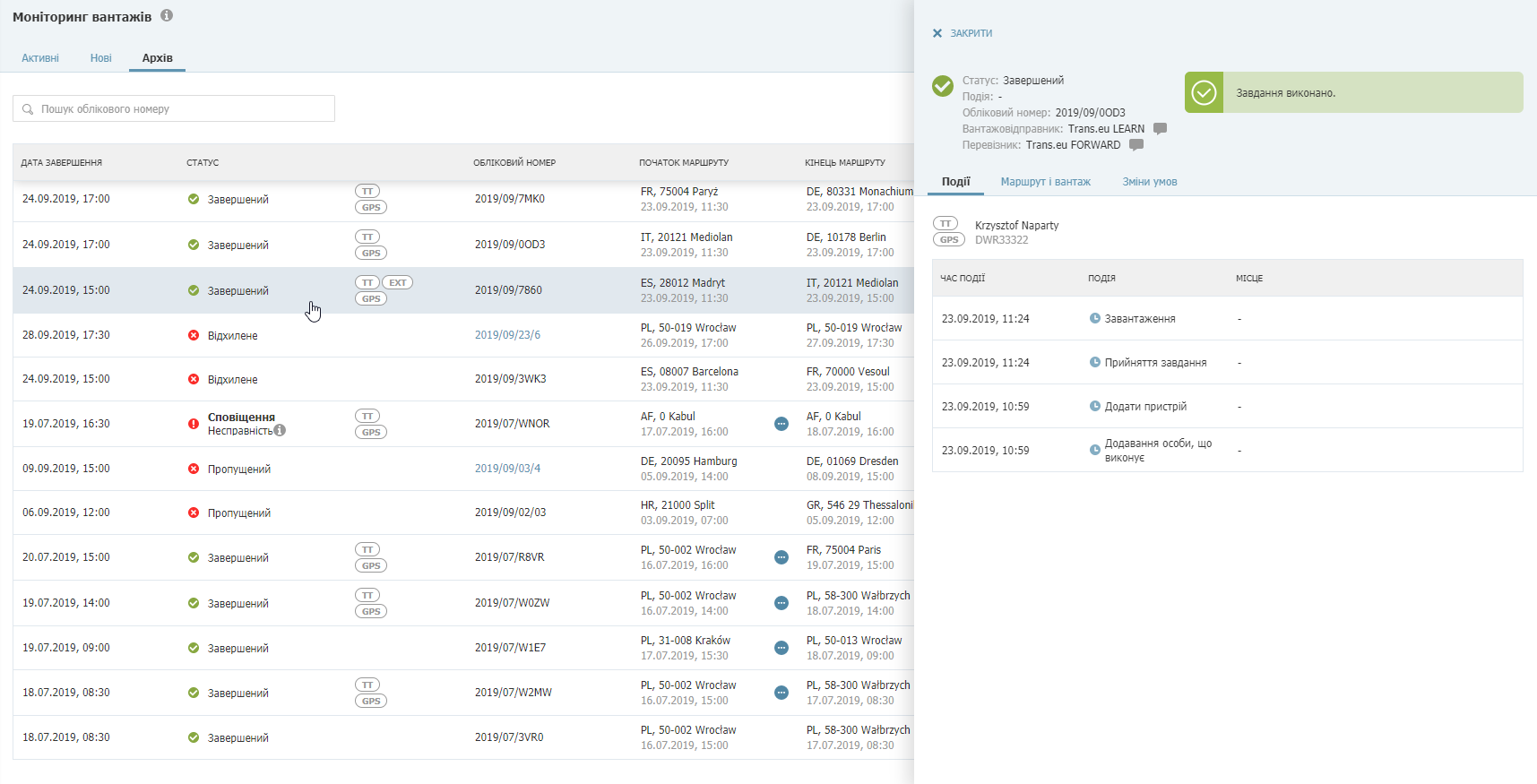Click GPS badge in row 2019/09/7MK0
This screenshot has width=1537, height=784.
(371, 207)
